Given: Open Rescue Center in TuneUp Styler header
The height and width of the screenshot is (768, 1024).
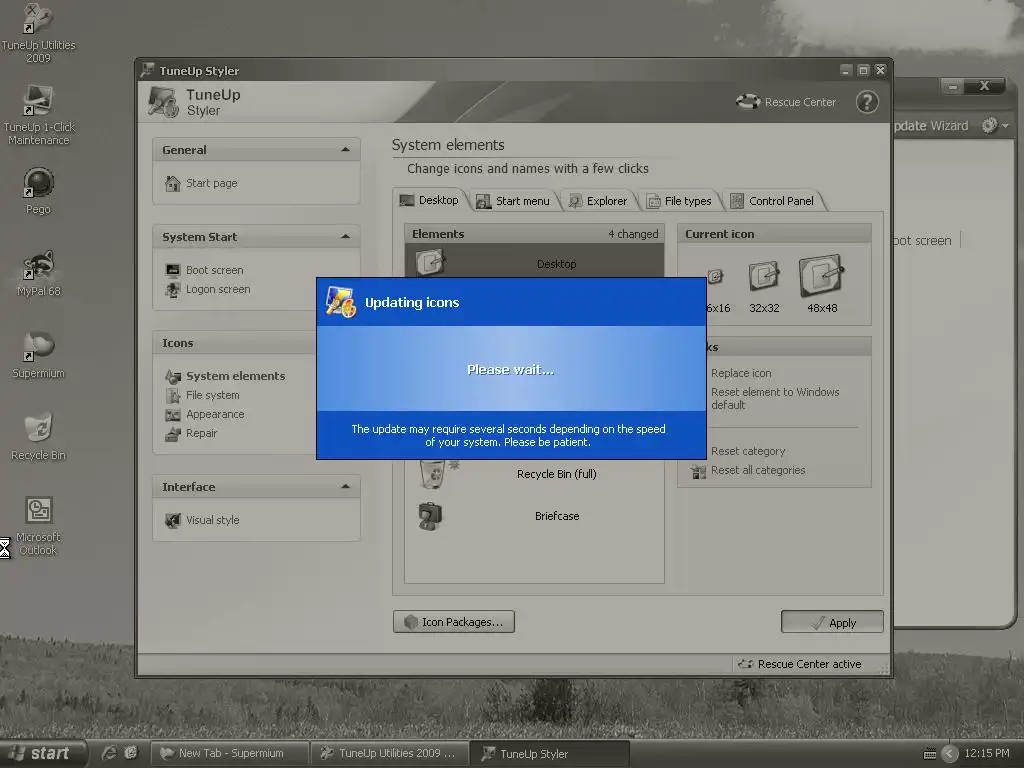Looking at the screenshot, I should click(x=786, y=102).
